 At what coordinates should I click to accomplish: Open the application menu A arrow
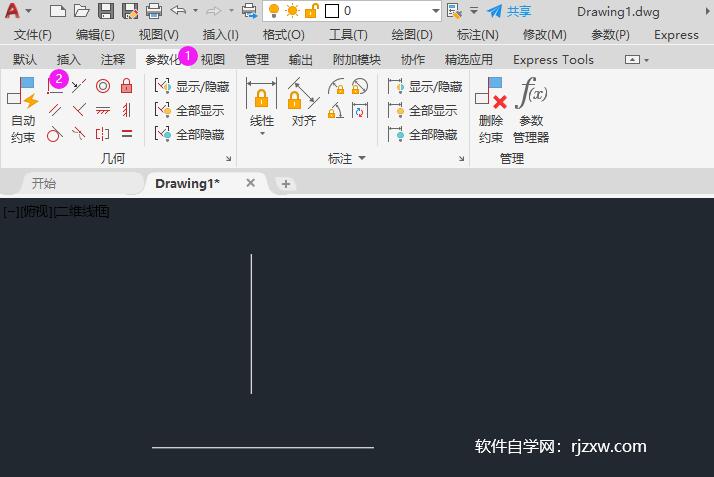pyautogui.click(x=29, y=10)
